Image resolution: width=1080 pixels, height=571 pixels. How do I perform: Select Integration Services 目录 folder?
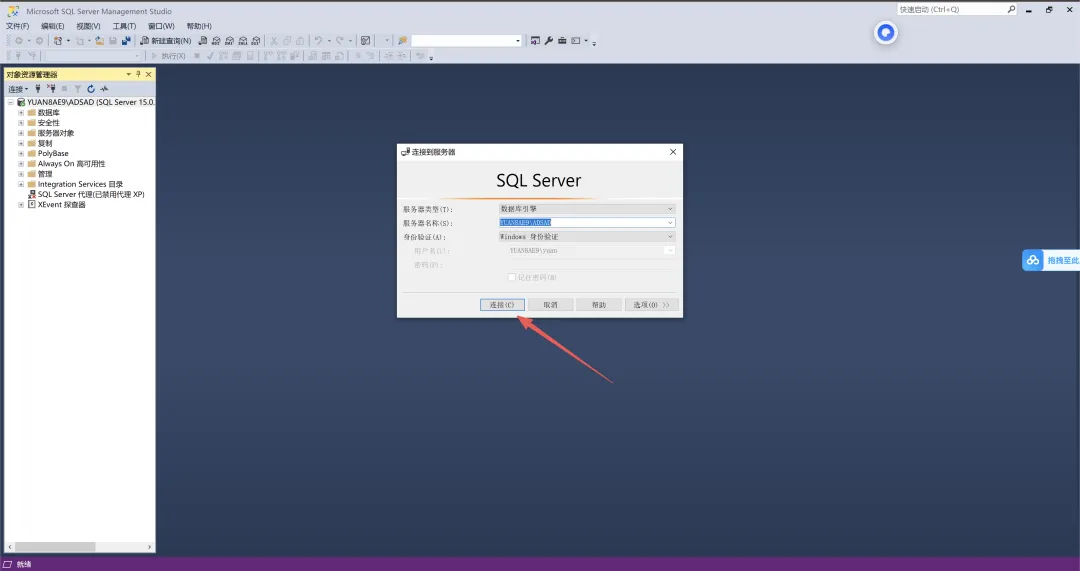pyautogui.click(x=80, y=184)
